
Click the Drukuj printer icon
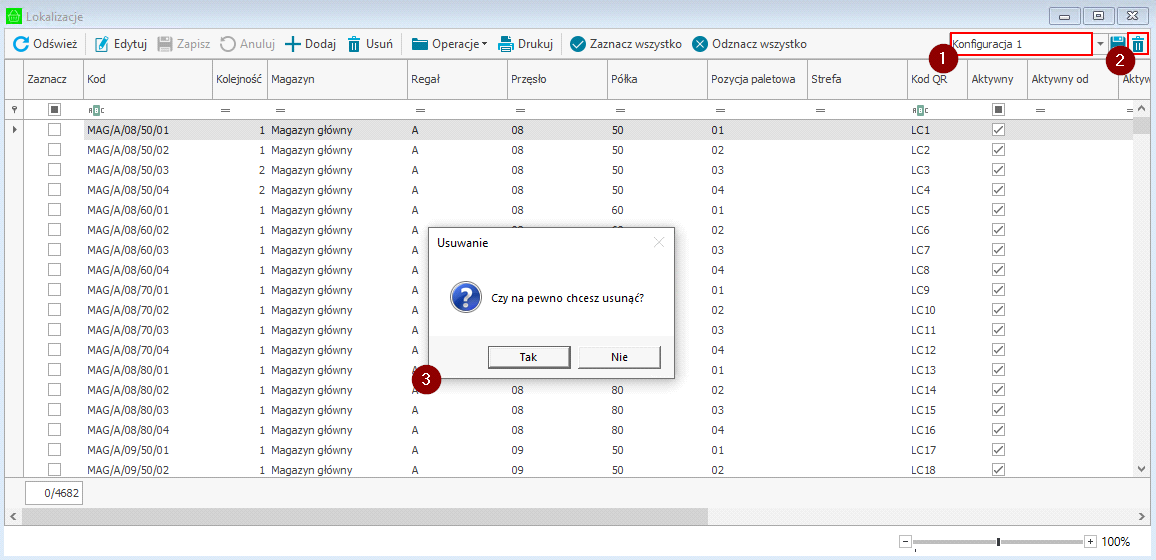coord(506,44)
